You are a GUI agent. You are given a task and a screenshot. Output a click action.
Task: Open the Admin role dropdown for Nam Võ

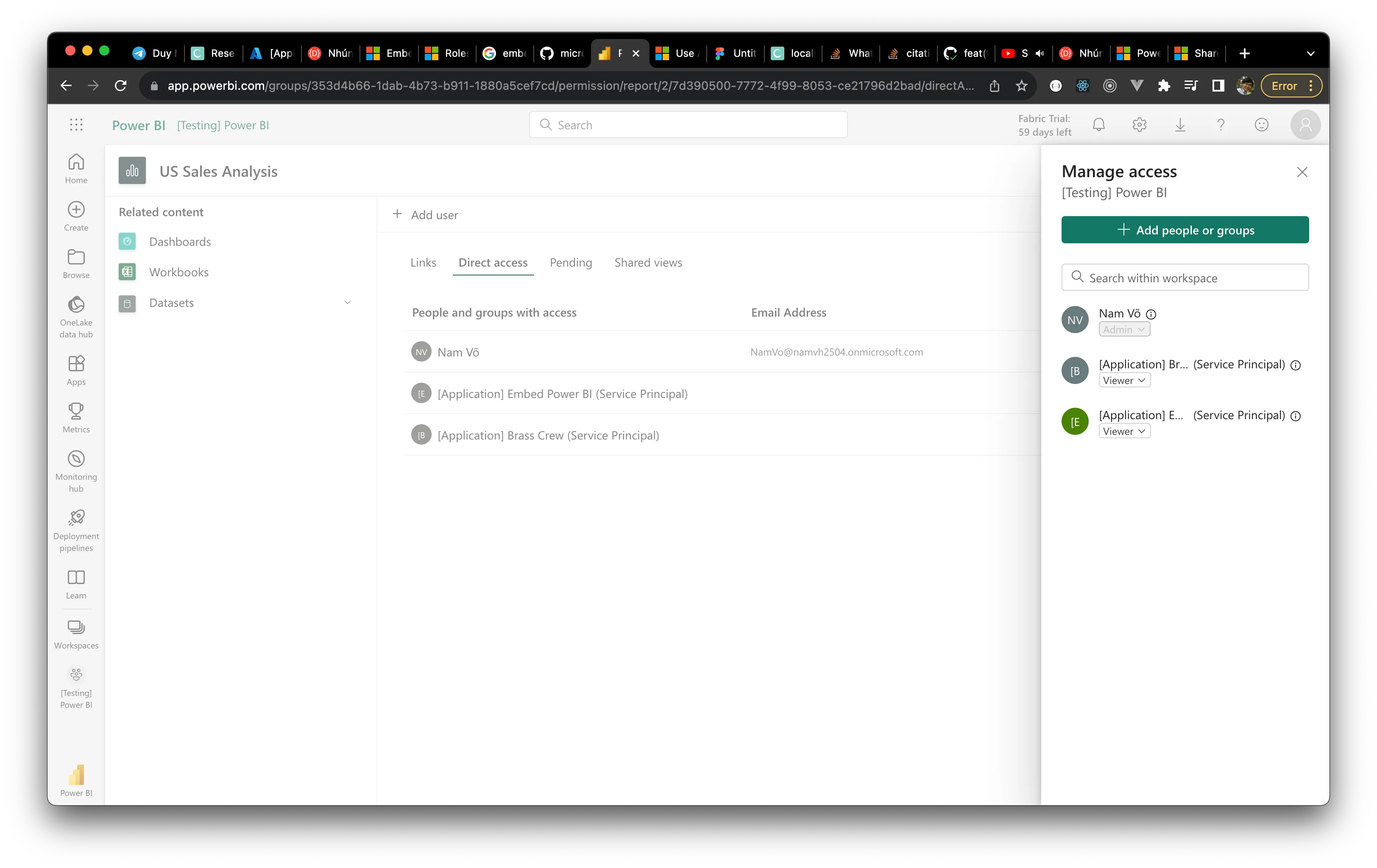(1123, 329)
